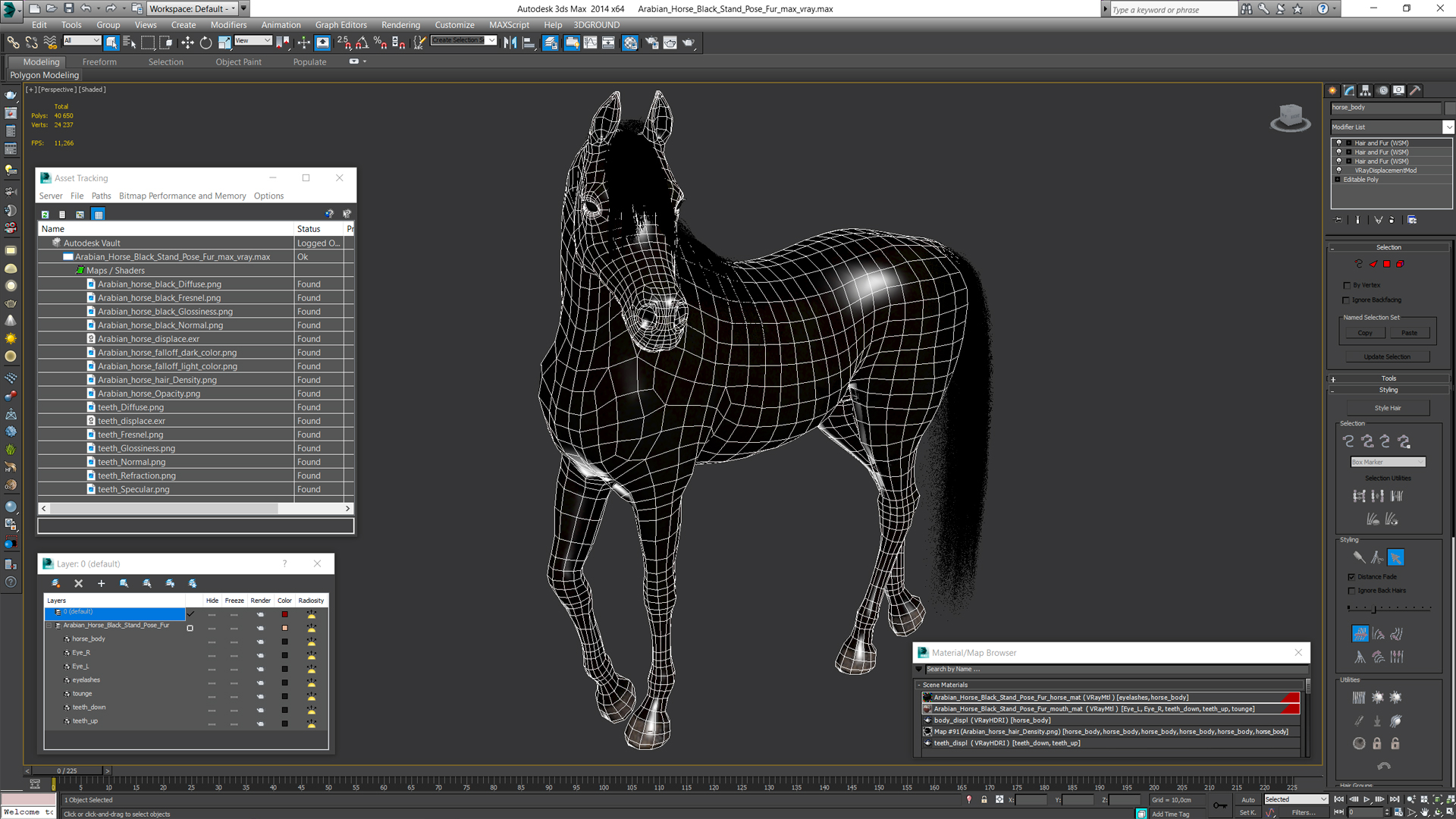This screenshot has height=819, width=1456.
Task: Switch to the Freeform ribbon tab
Action: coord(99,62)
